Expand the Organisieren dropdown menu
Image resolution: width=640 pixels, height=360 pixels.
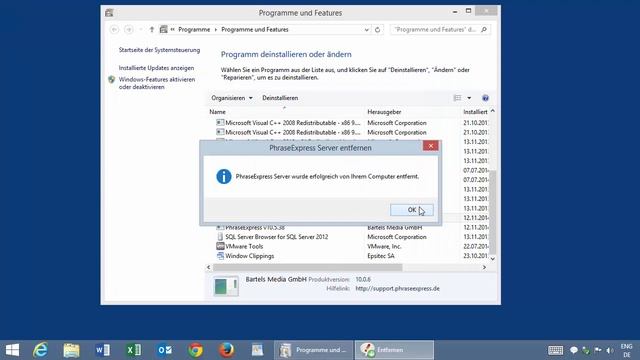coord(232,98)
